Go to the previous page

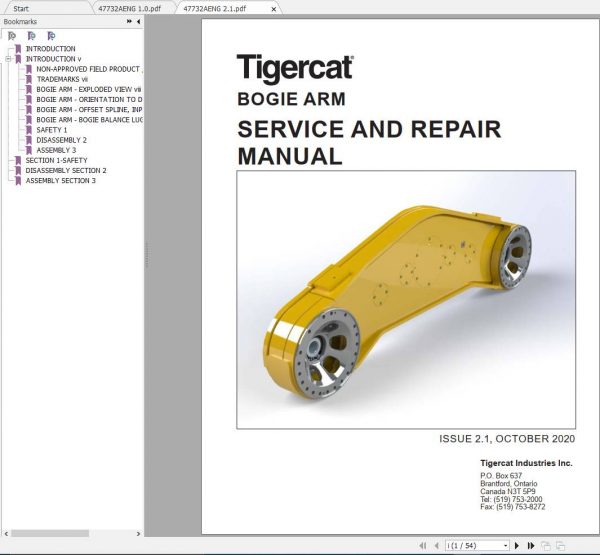coord(437,545)
